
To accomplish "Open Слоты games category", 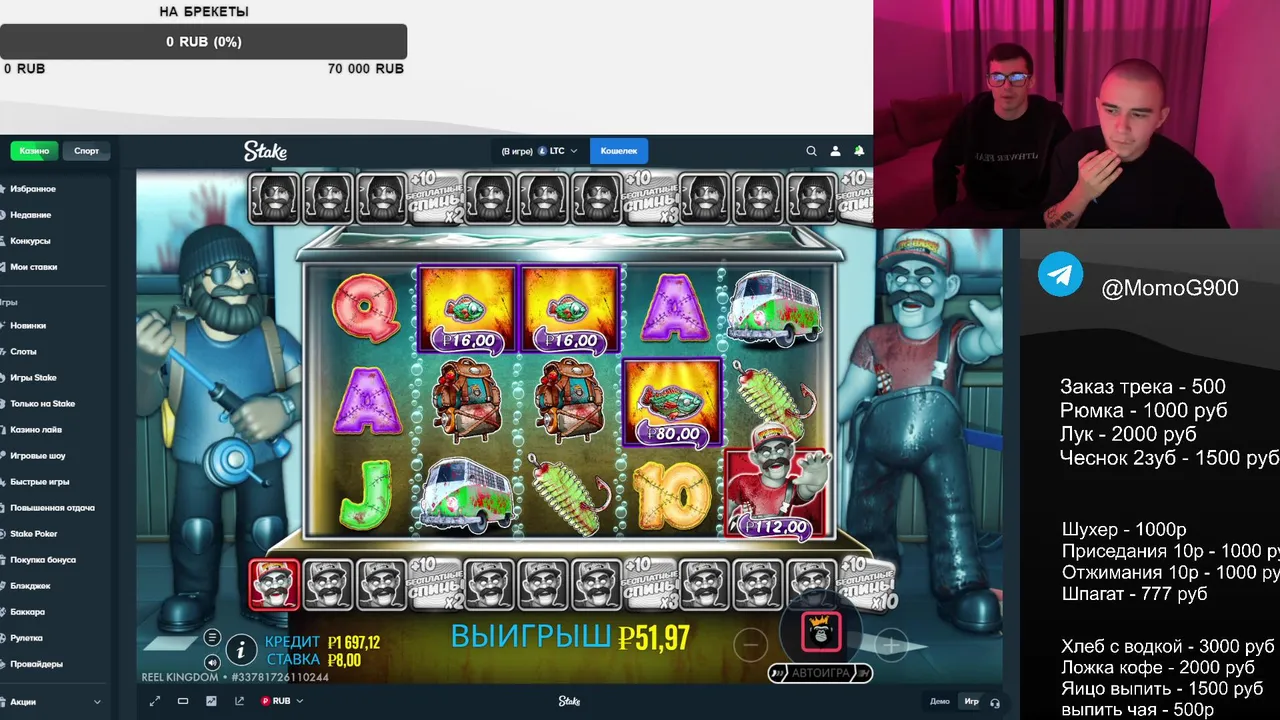I will tap(23, 352).
